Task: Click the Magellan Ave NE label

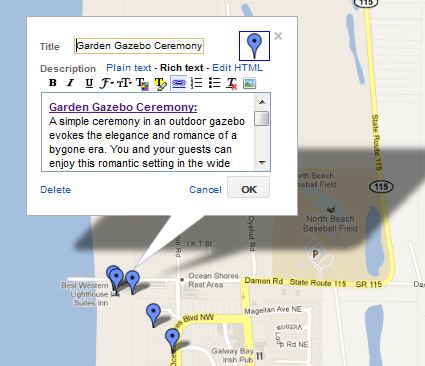Action: 273,310
